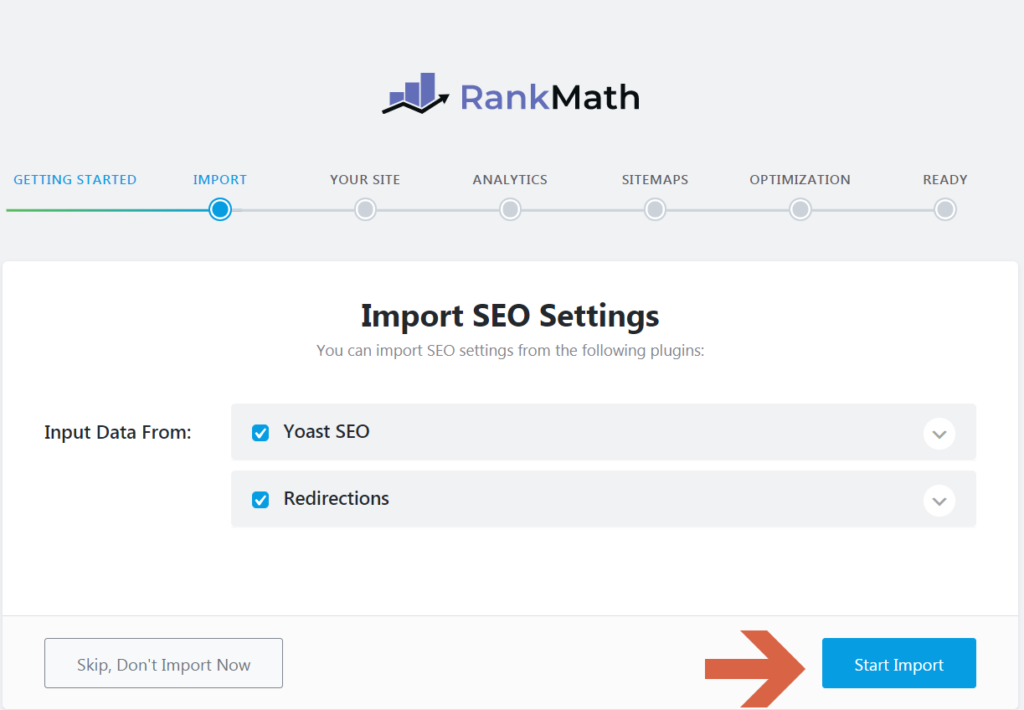Open the Your Site step label
Screen dimensions: 1024x710
[365, 180]
